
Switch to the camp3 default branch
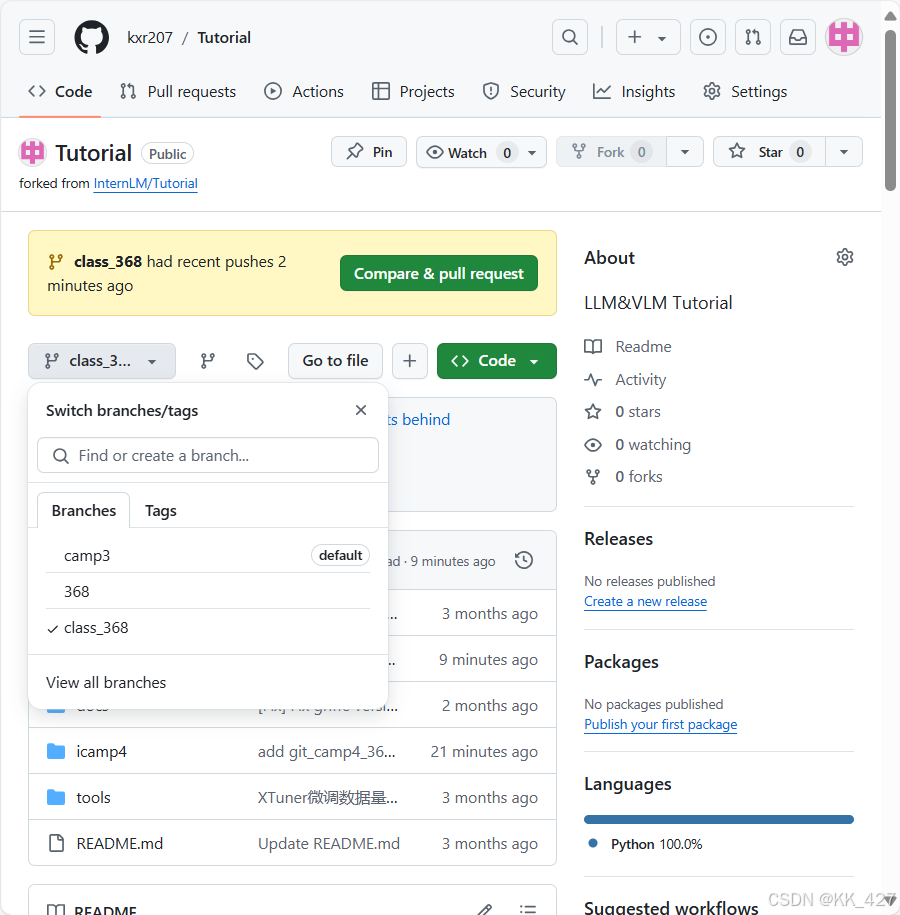pyautogui.click(x=208, y=556)
